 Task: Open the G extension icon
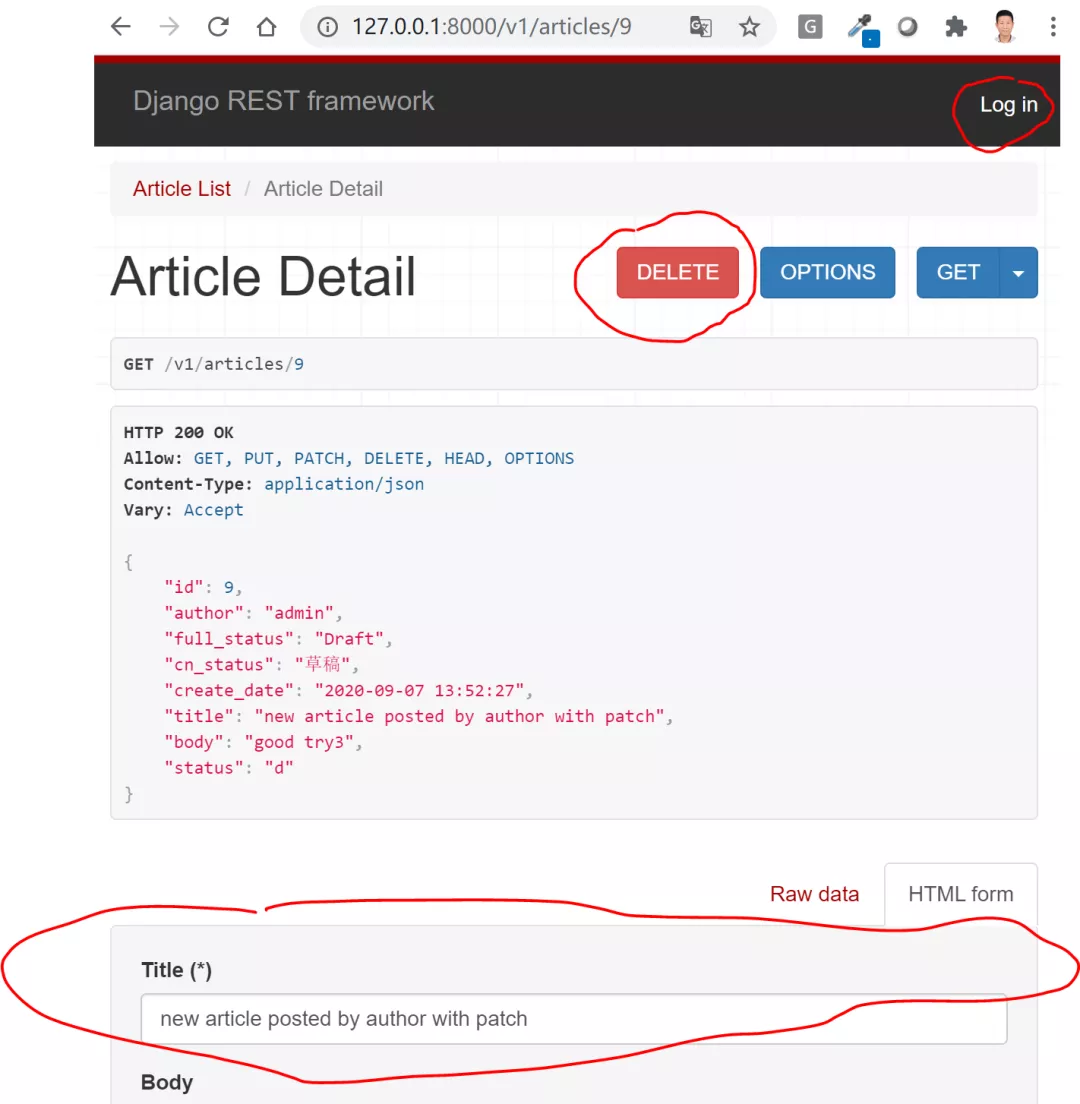(x=810, y=27)
